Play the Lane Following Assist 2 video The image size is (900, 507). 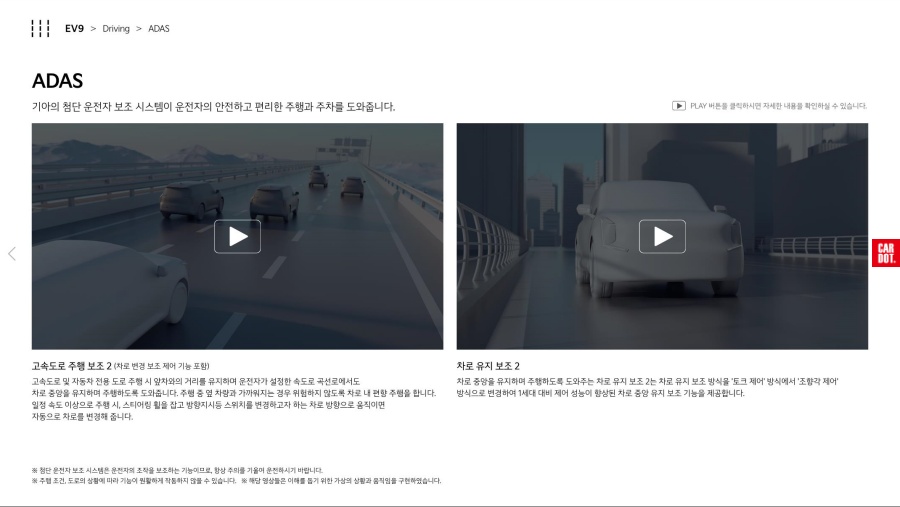click(x=662, y=237)
